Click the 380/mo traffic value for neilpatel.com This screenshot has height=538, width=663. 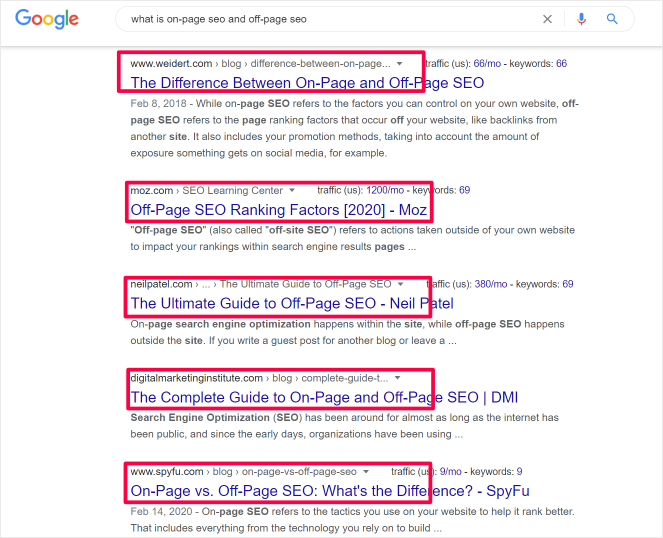tap(491, 284)
